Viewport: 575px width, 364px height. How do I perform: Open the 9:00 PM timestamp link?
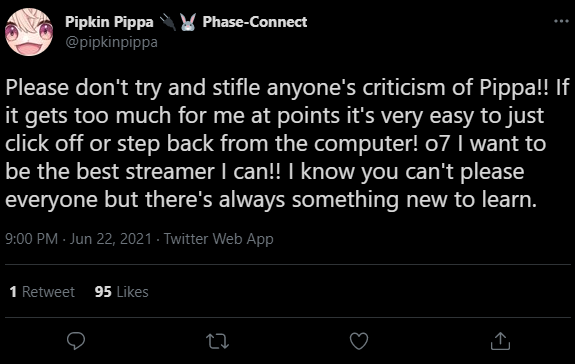point(32,239)
